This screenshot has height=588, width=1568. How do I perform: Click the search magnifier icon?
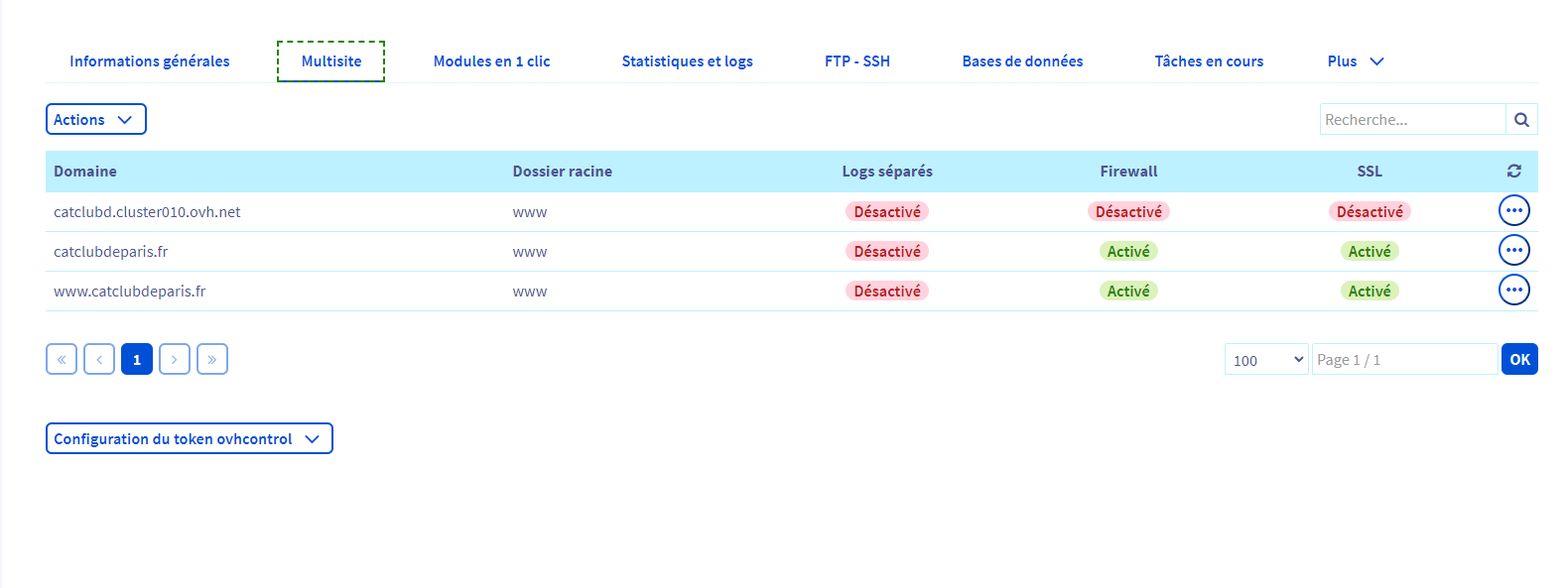click(x=1521, y=120)
